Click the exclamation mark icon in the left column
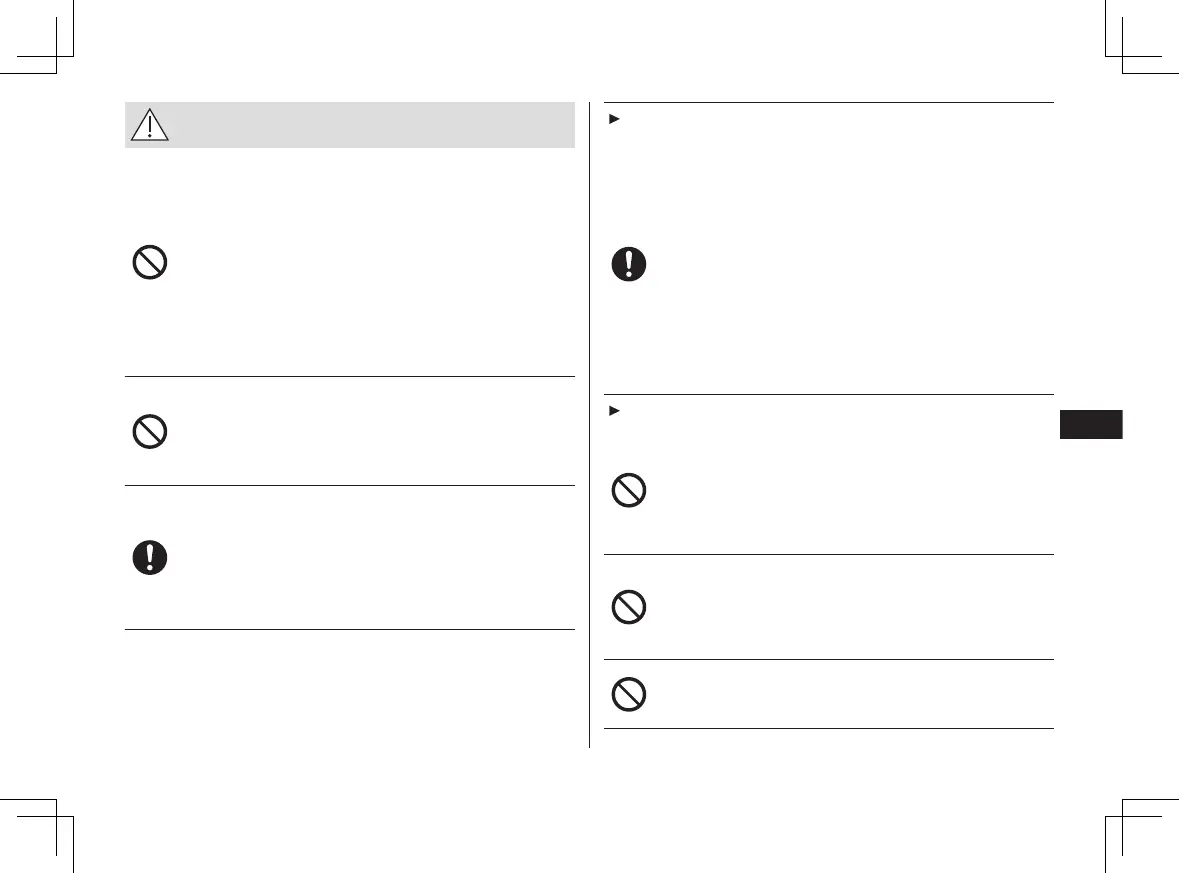This screenshot has width=1179, height=873. [149, 558]
